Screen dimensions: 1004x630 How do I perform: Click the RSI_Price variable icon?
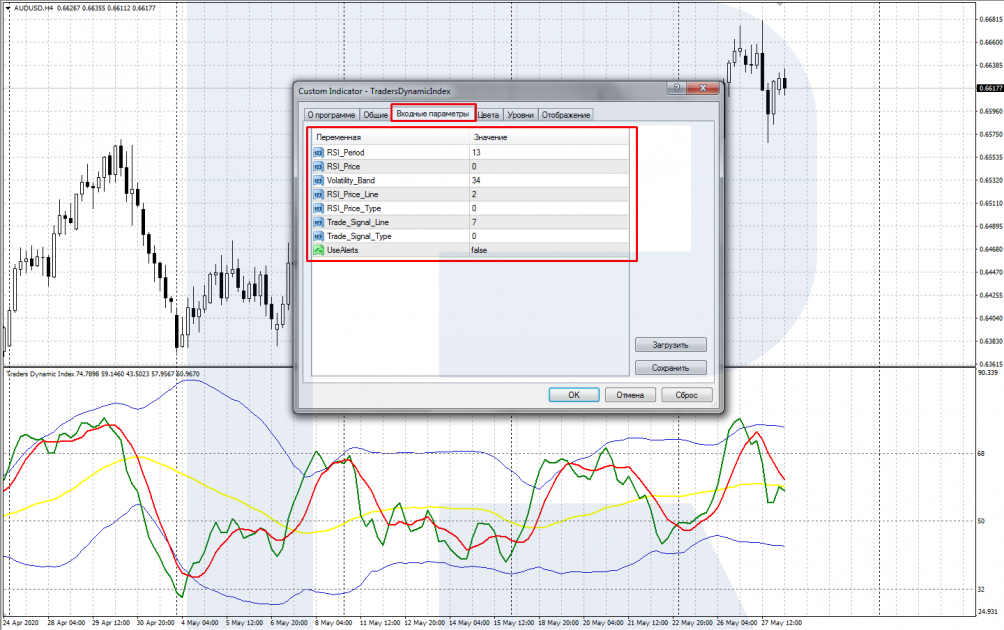tap(318, 166)
